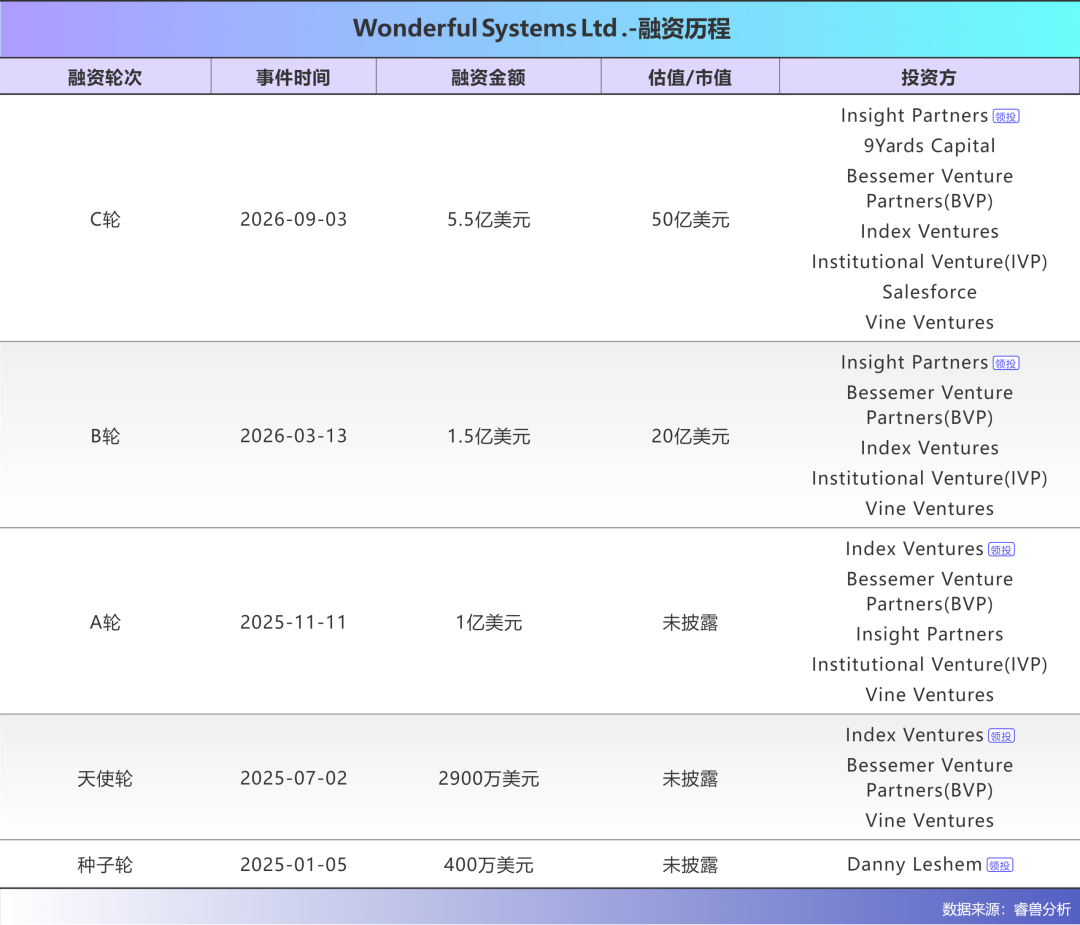Click 未披露 in the A轮 row
Screen dimensions: 1080x925
pyautogui.click(x=690, y=622)
